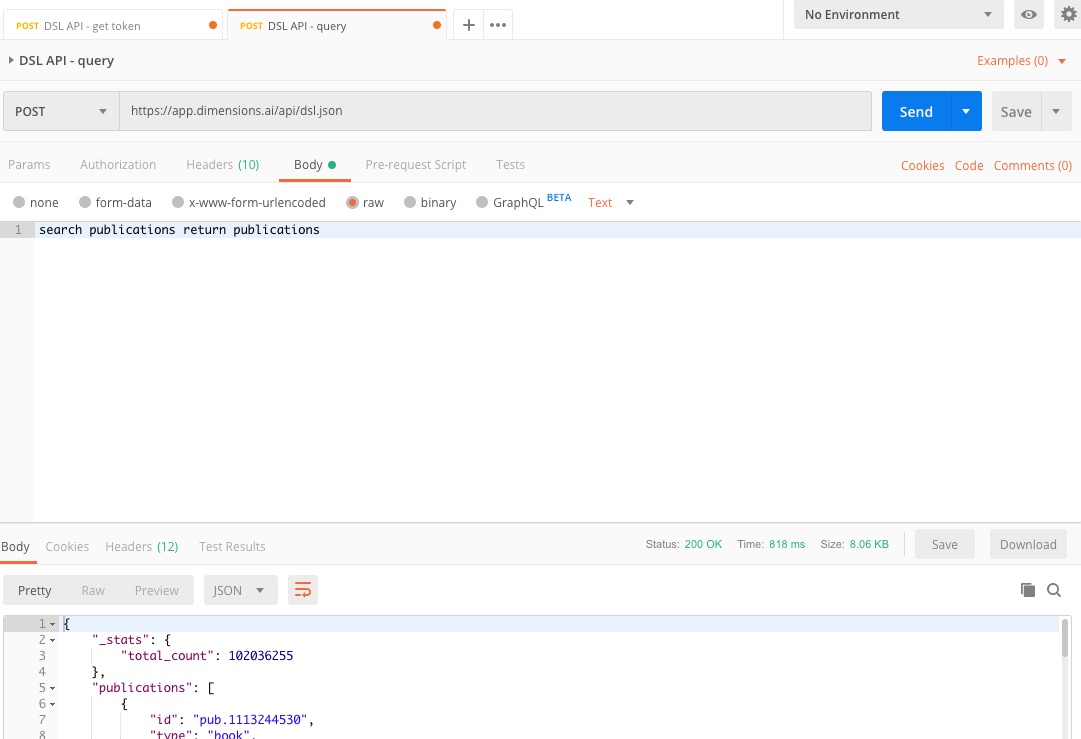Switch to DSL API - query tab
1081x739 pixels.
pyautogui.click(x=336, y=26)
